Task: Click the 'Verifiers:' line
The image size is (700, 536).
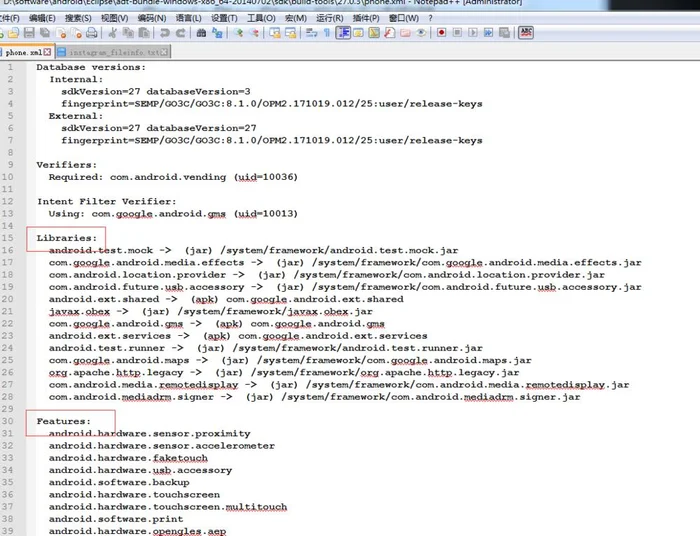Action: pos(67,165)
